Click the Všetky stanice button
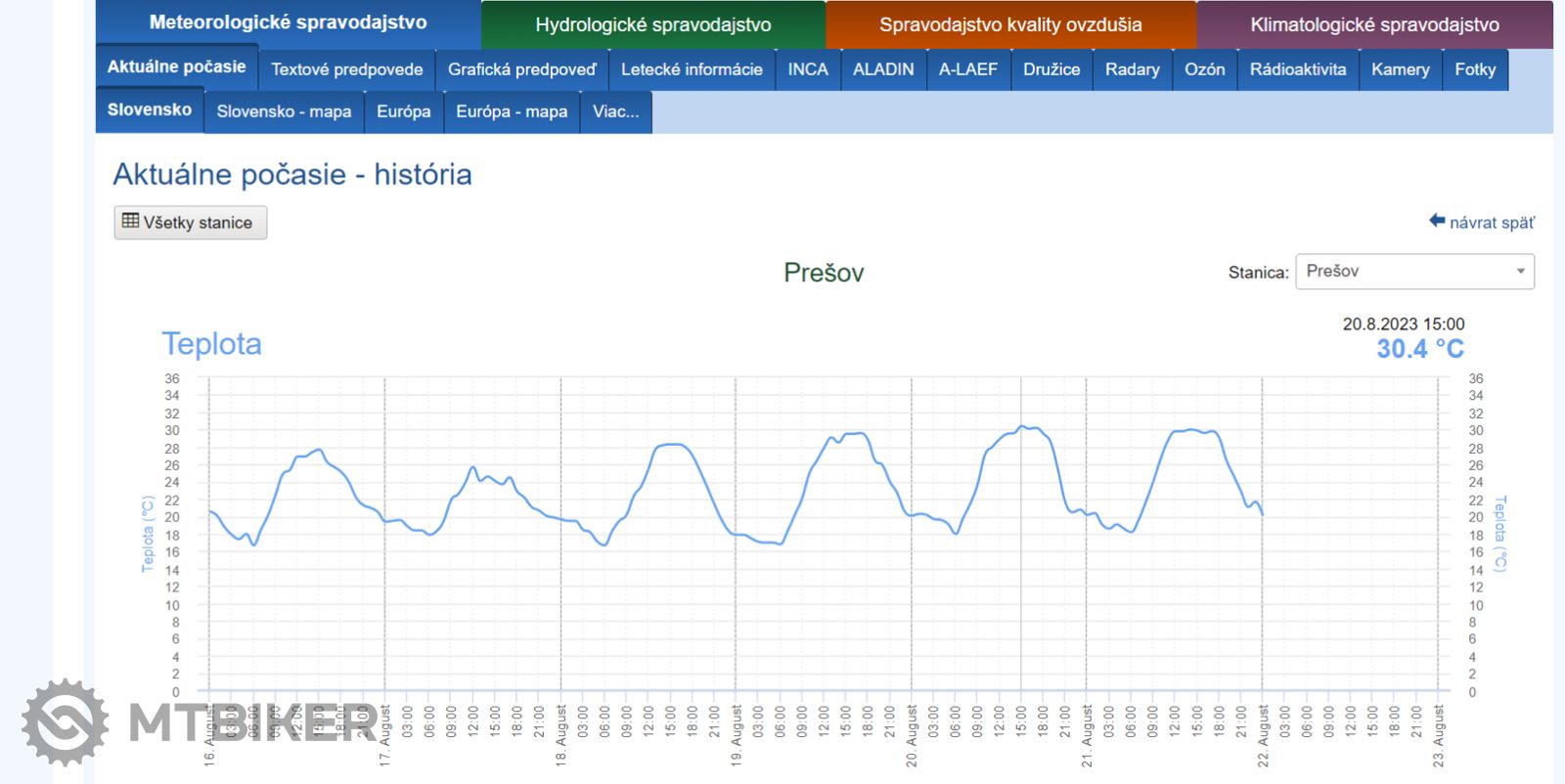1565x784 pixels. coord(191,222)
